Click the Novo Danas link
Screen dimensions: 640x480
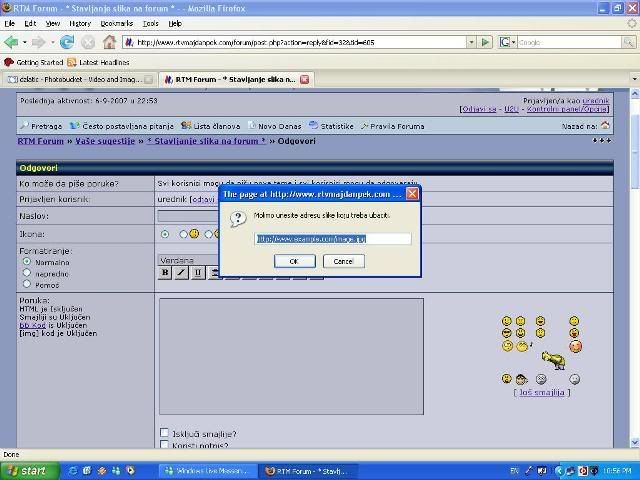pyautogui.click(x=274, y=126)
